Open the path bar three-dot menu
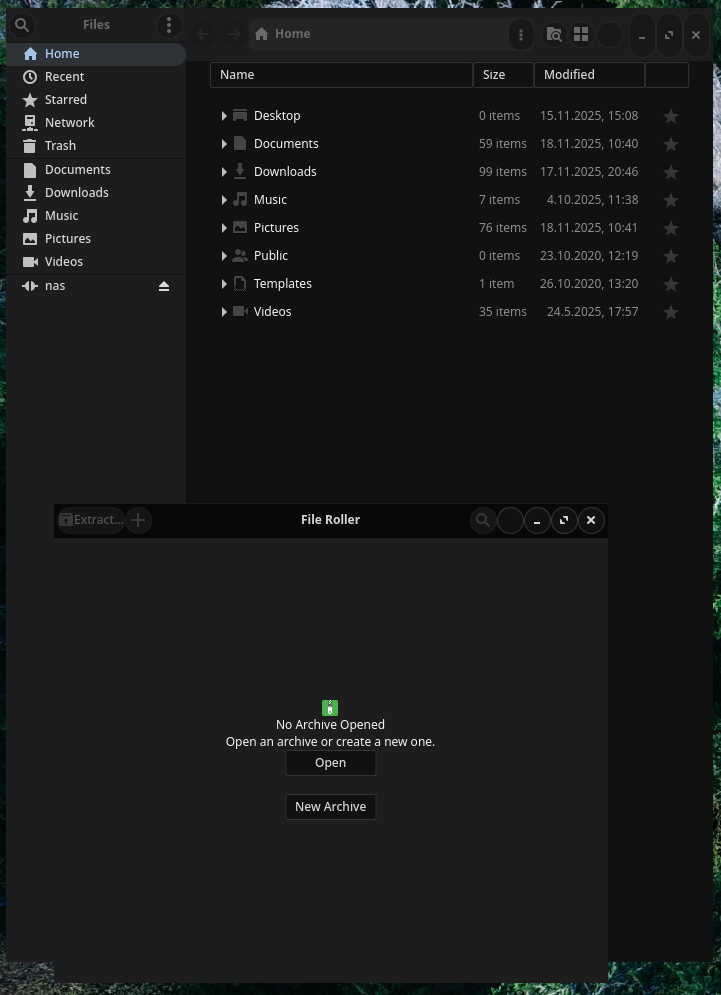This screenshot has height=995, width=721. 520,35
